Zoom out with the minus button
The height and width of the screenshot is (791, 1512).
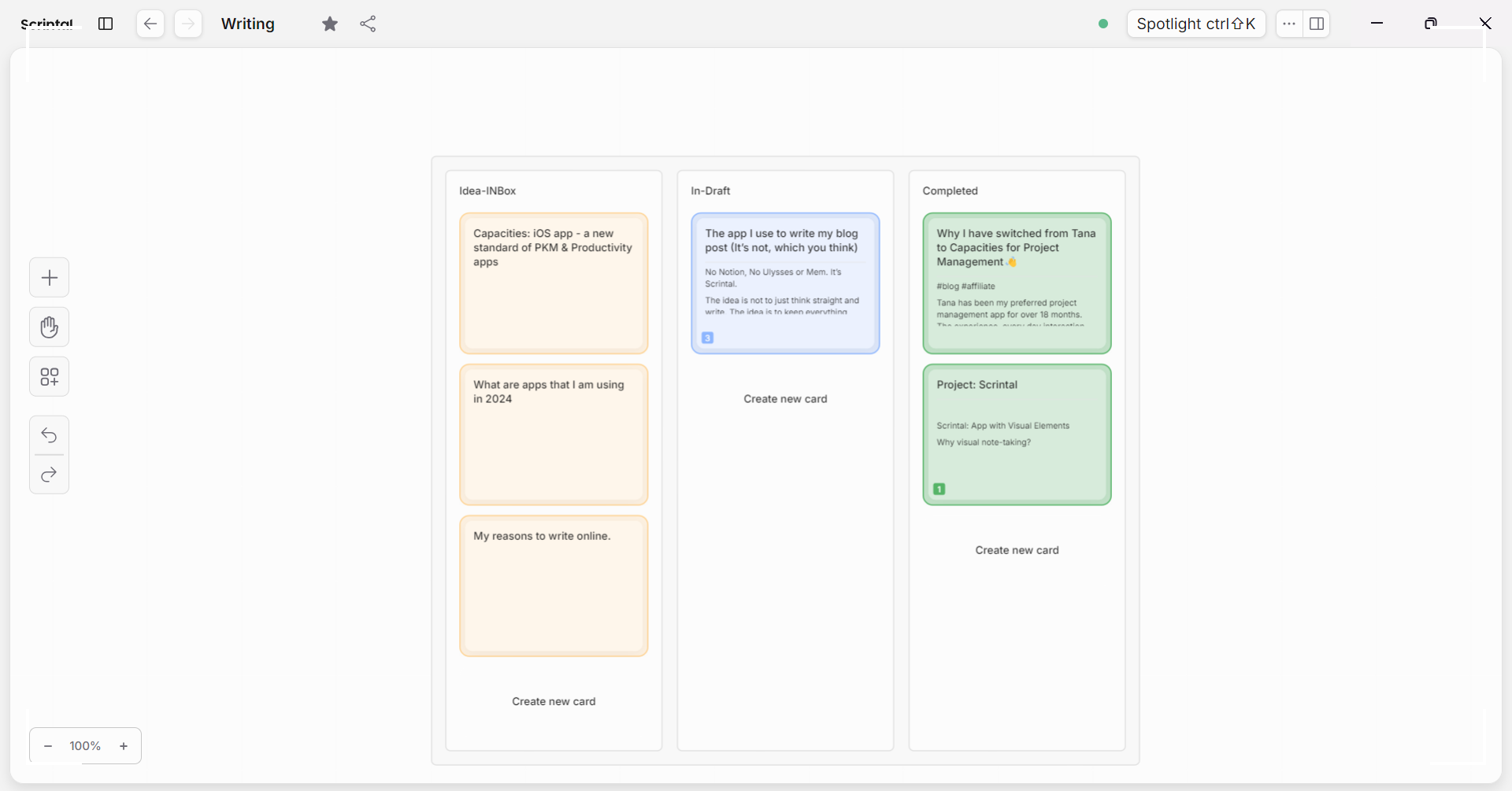pos(48,746)
